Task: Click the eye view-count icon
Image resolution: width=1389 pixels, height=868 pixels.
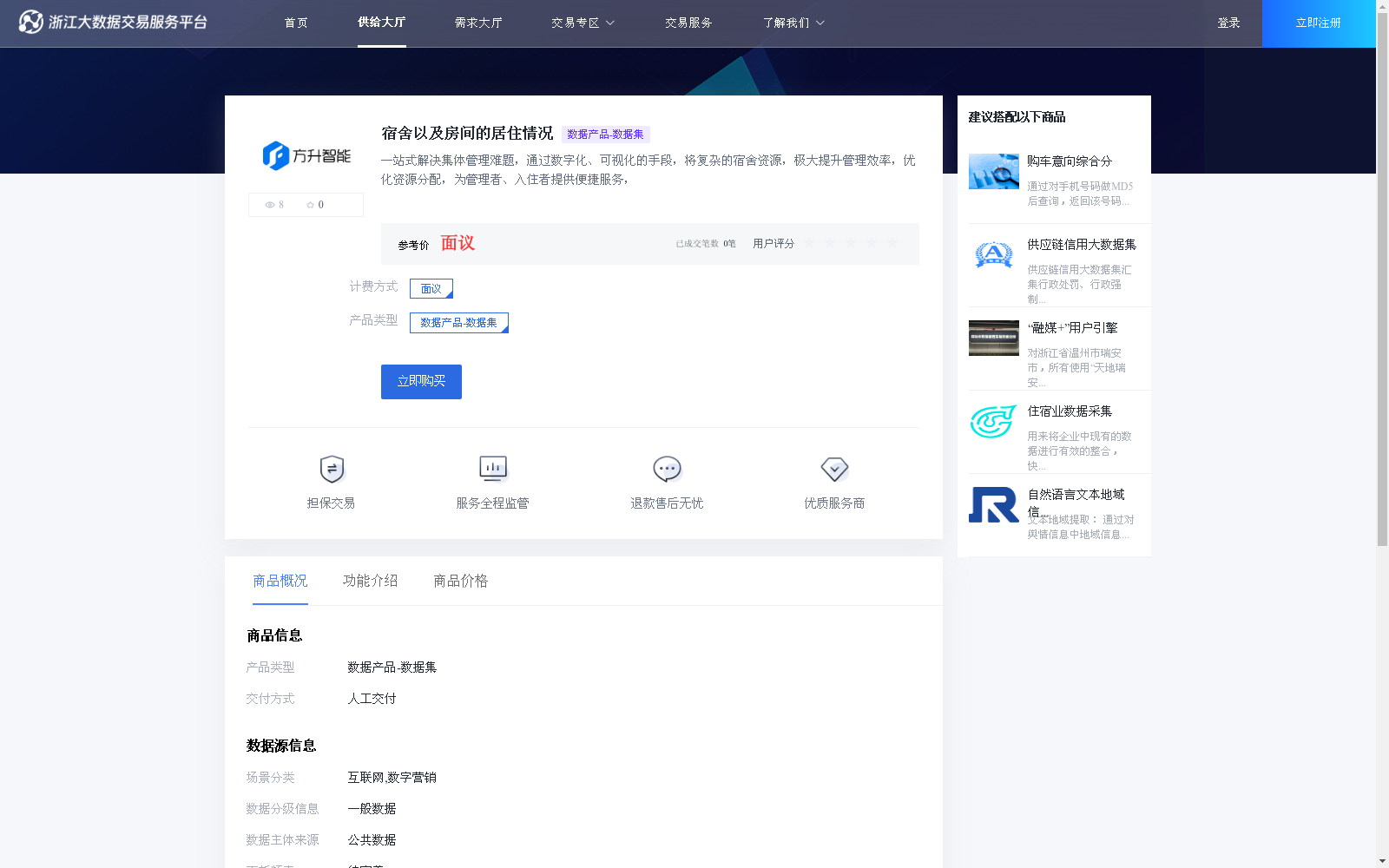Action: (270, 205)
